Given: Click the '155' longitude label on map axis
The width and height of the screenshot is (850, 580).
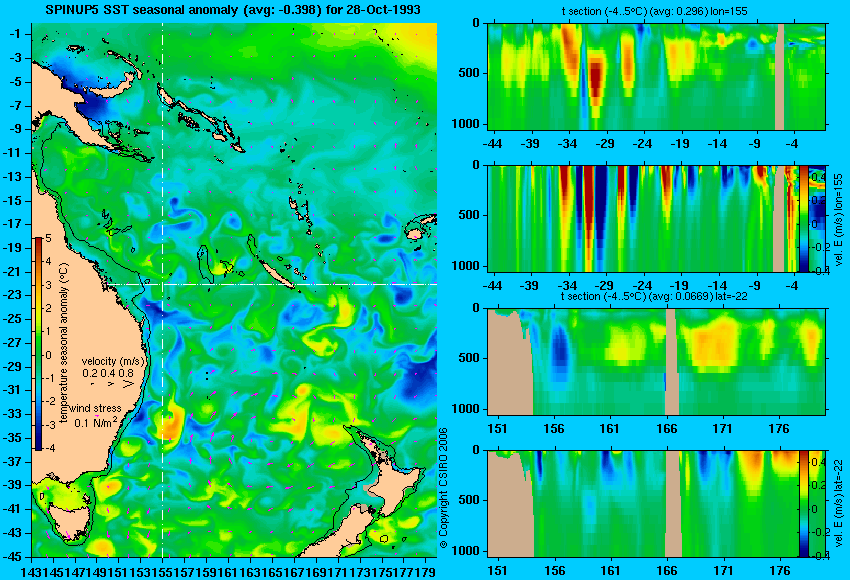Looking at the screenshot, I should pyautogui.click(x=162, y=572).
